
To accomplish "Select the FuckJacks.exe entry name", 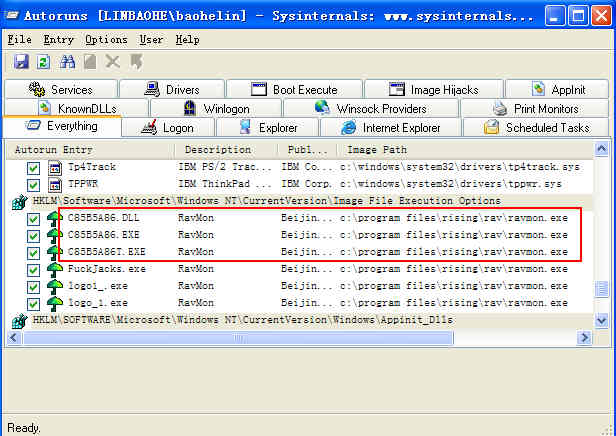I will (x=106, y=269).
